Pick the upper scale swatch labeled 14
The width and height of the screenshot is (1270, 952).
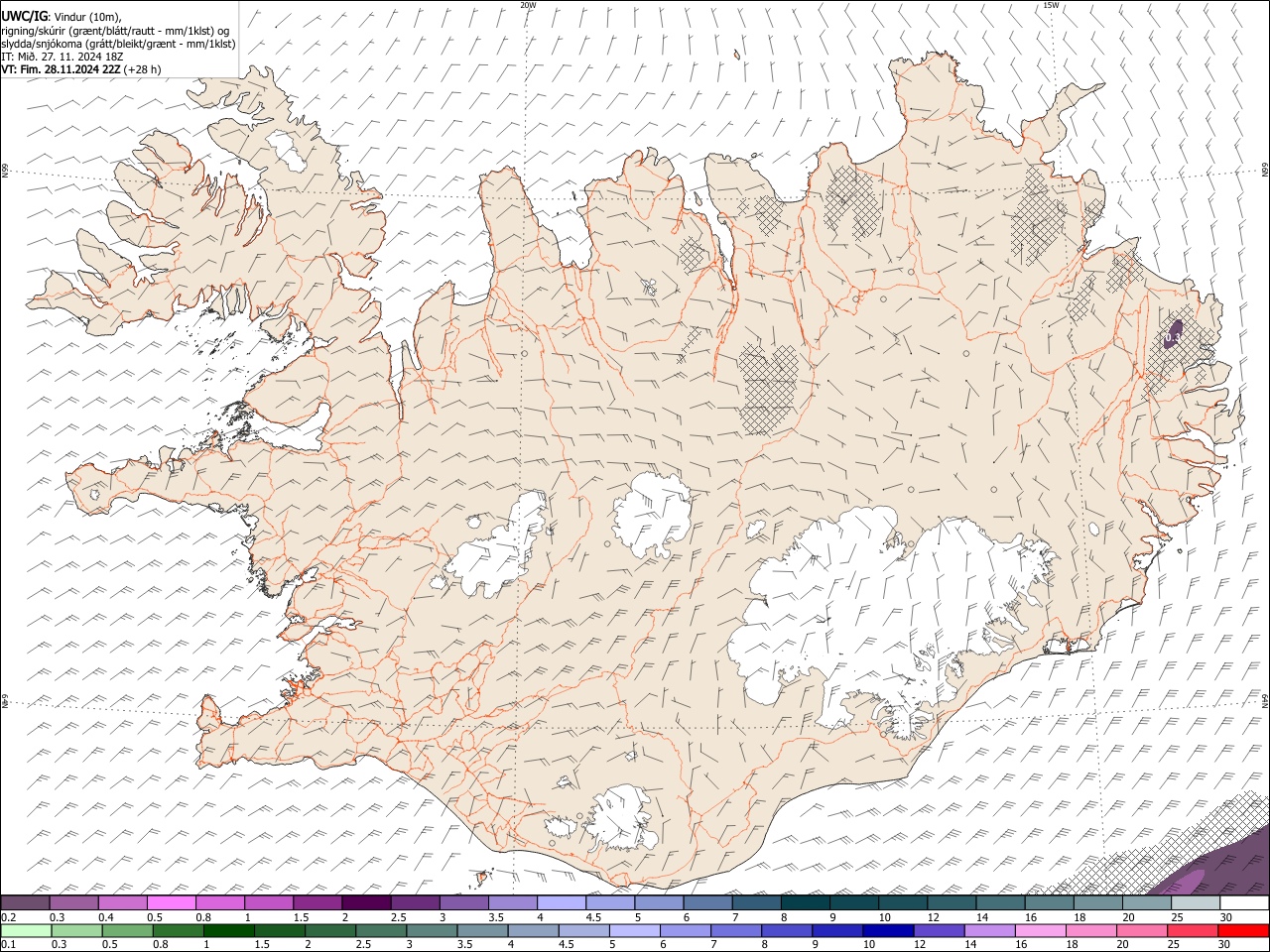tap(1000, 903)
